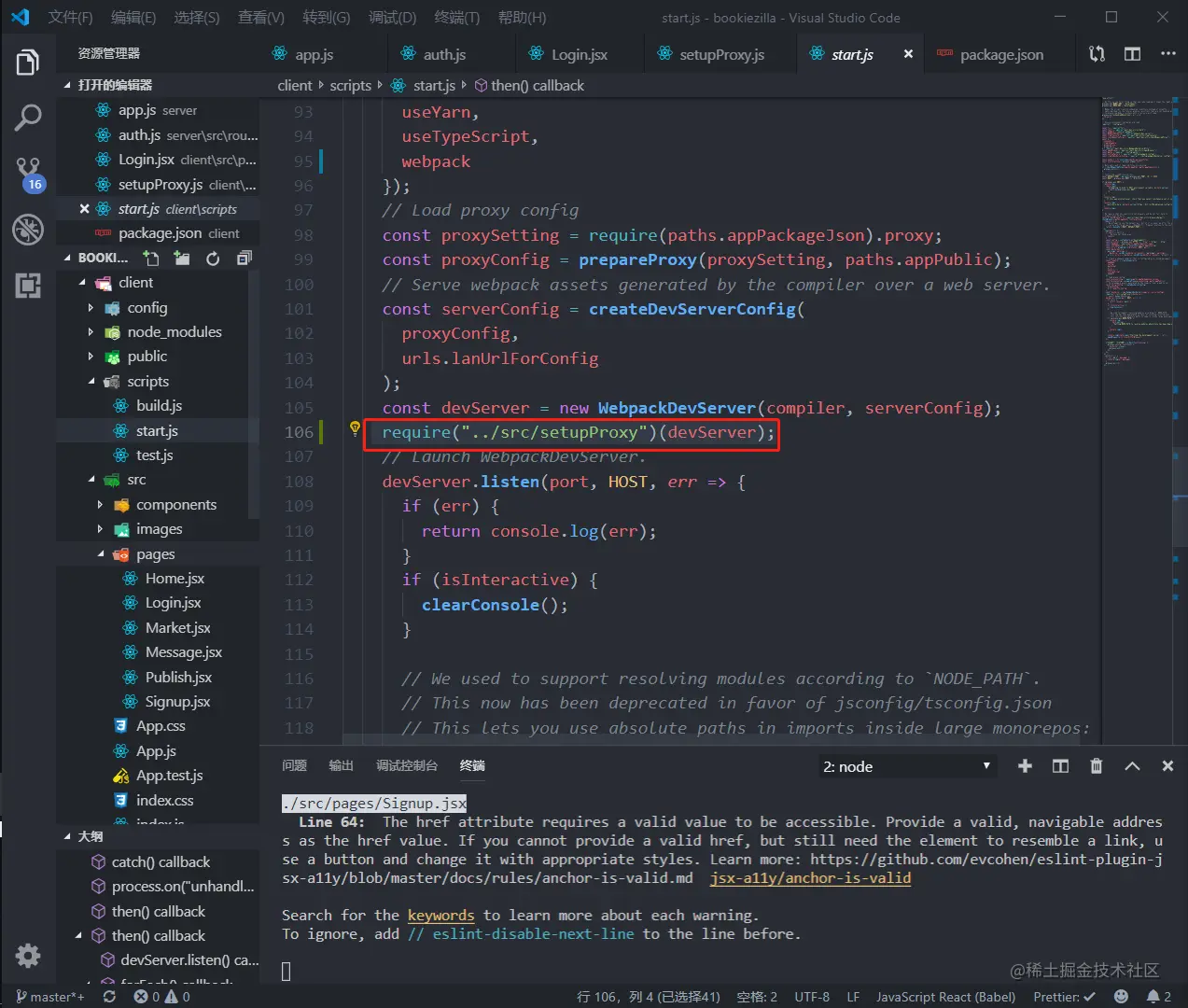1188x1008 pixels.
Task: Open Signup.jsx in the pages folder
Action: click(x=158, y=702)
